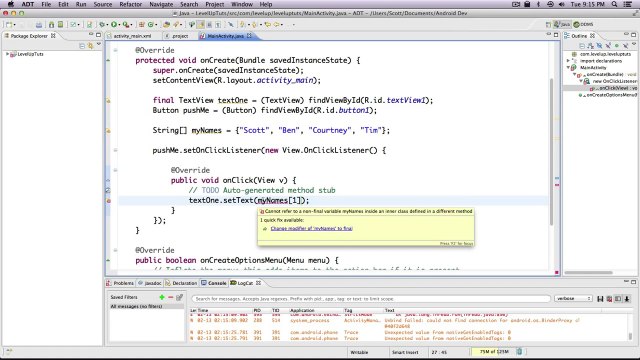The image size is (640, 360).
Task: Select the All messages (no filters) filter
Action: 146,306
